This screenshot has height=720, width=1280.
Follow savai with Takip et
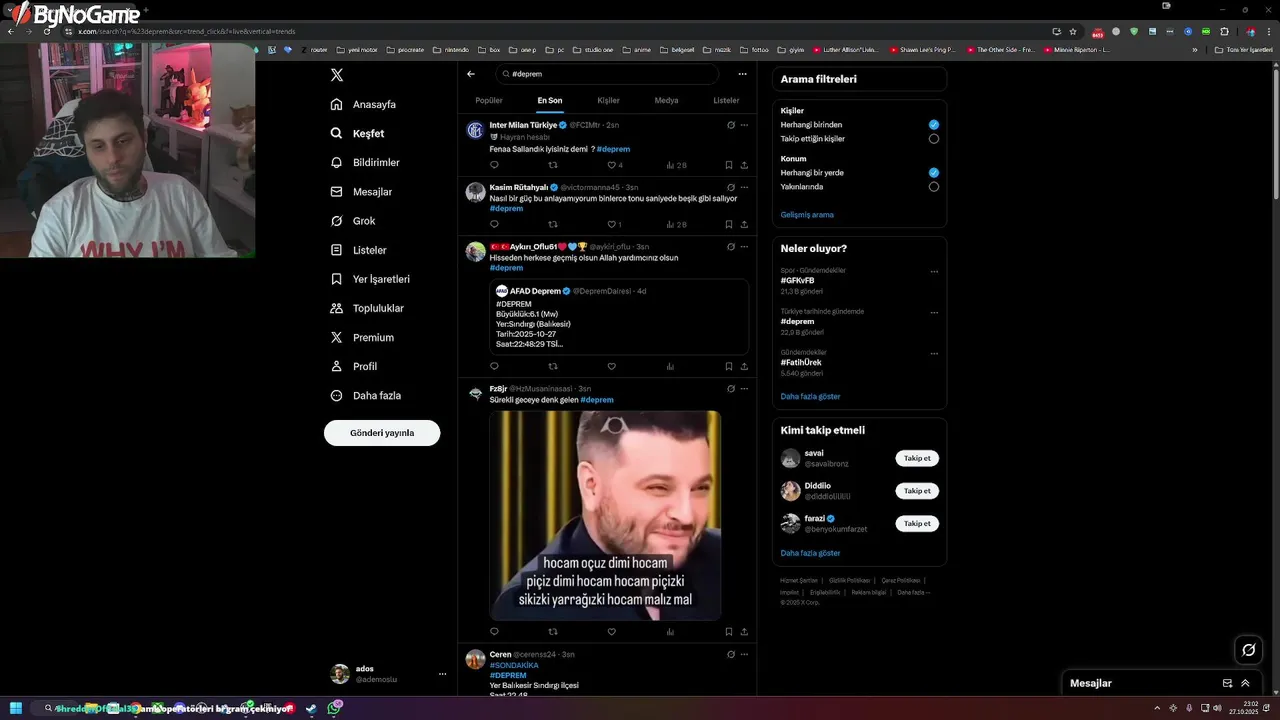[x=917, y=458]
